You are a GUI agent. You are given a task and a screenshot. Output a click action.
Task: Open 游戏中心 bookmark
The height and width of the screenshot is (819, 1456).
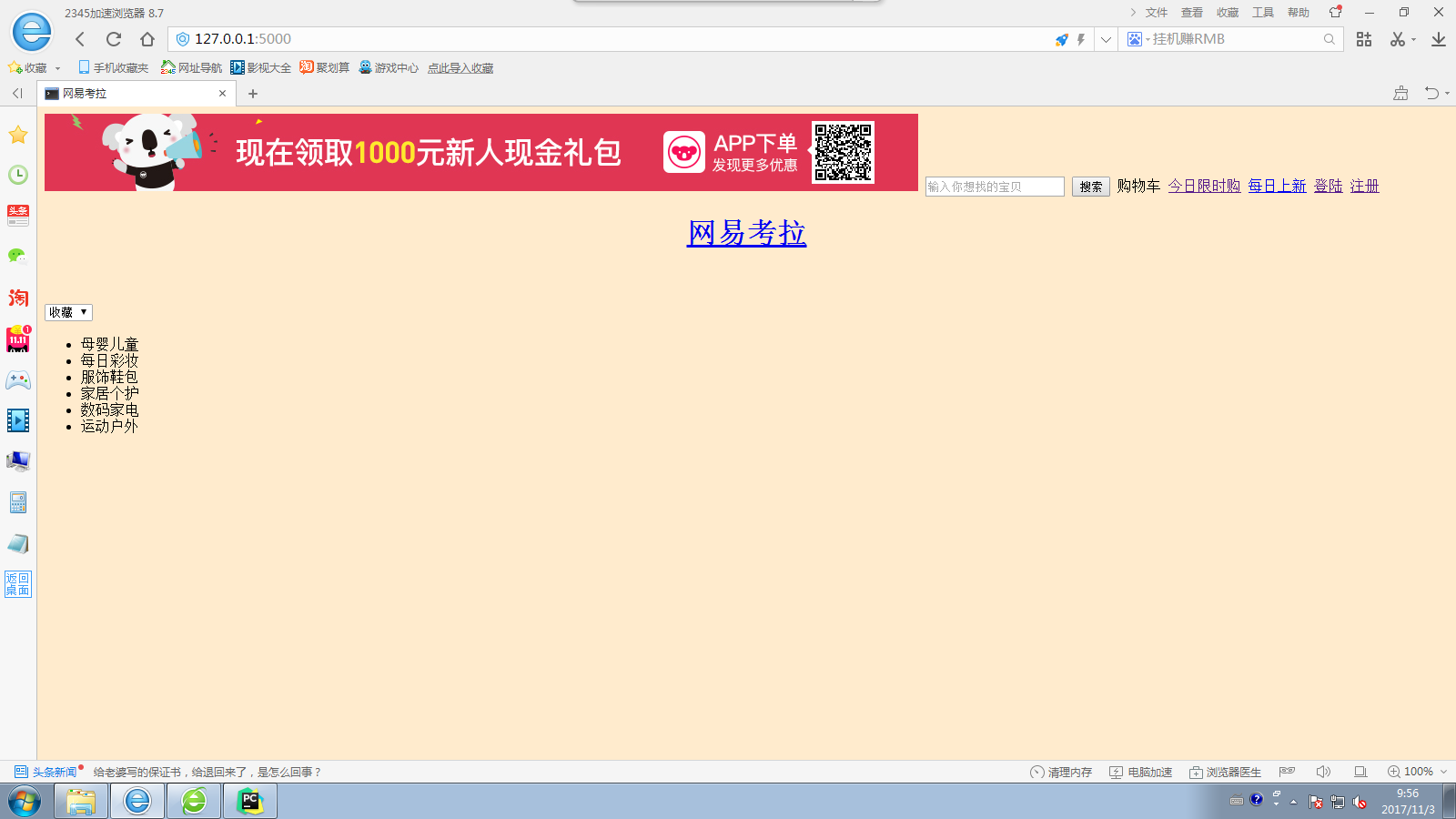tap(389, 67)
